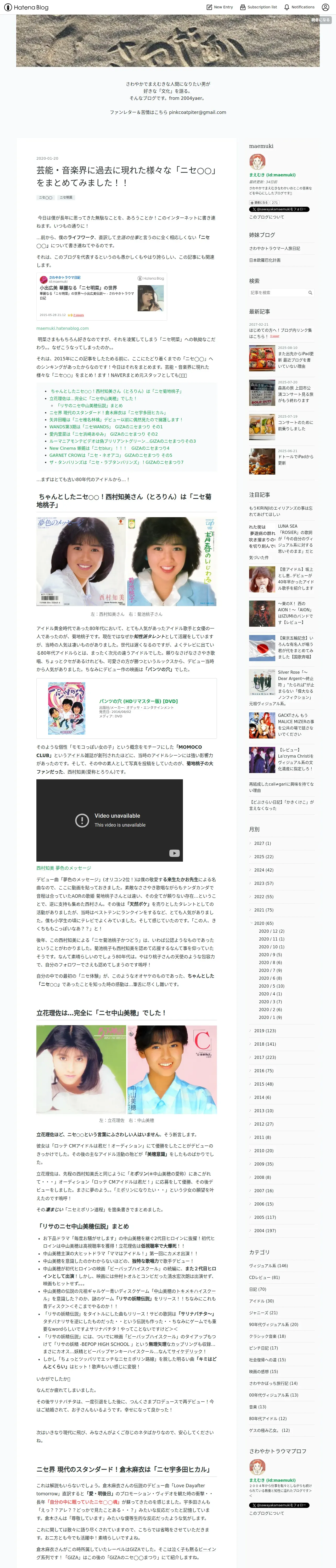Open the ニセ明菜 category tag

tap(66, 198)
